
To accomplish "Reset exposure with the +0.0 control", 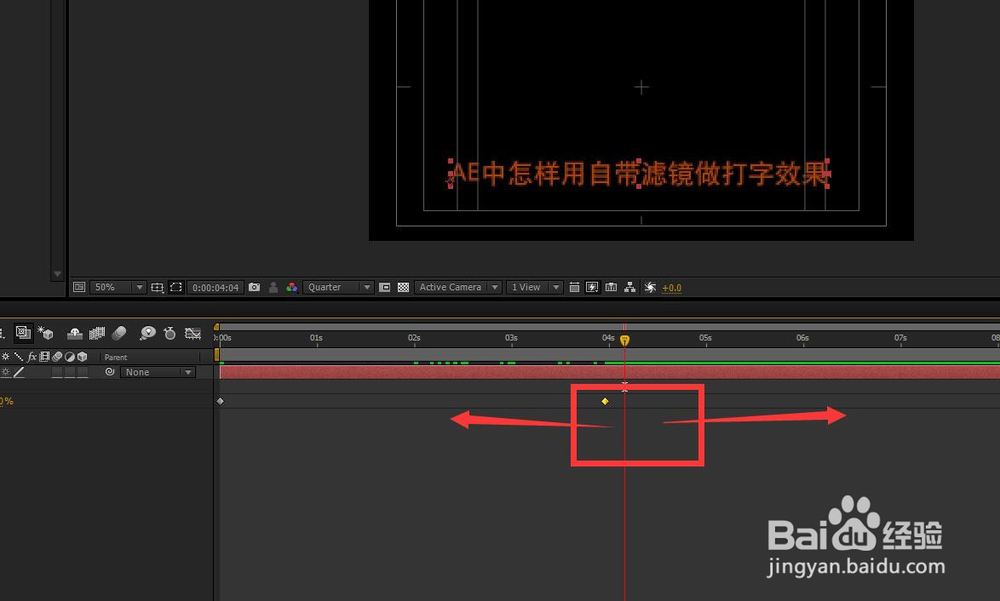I will coord(671,287).
